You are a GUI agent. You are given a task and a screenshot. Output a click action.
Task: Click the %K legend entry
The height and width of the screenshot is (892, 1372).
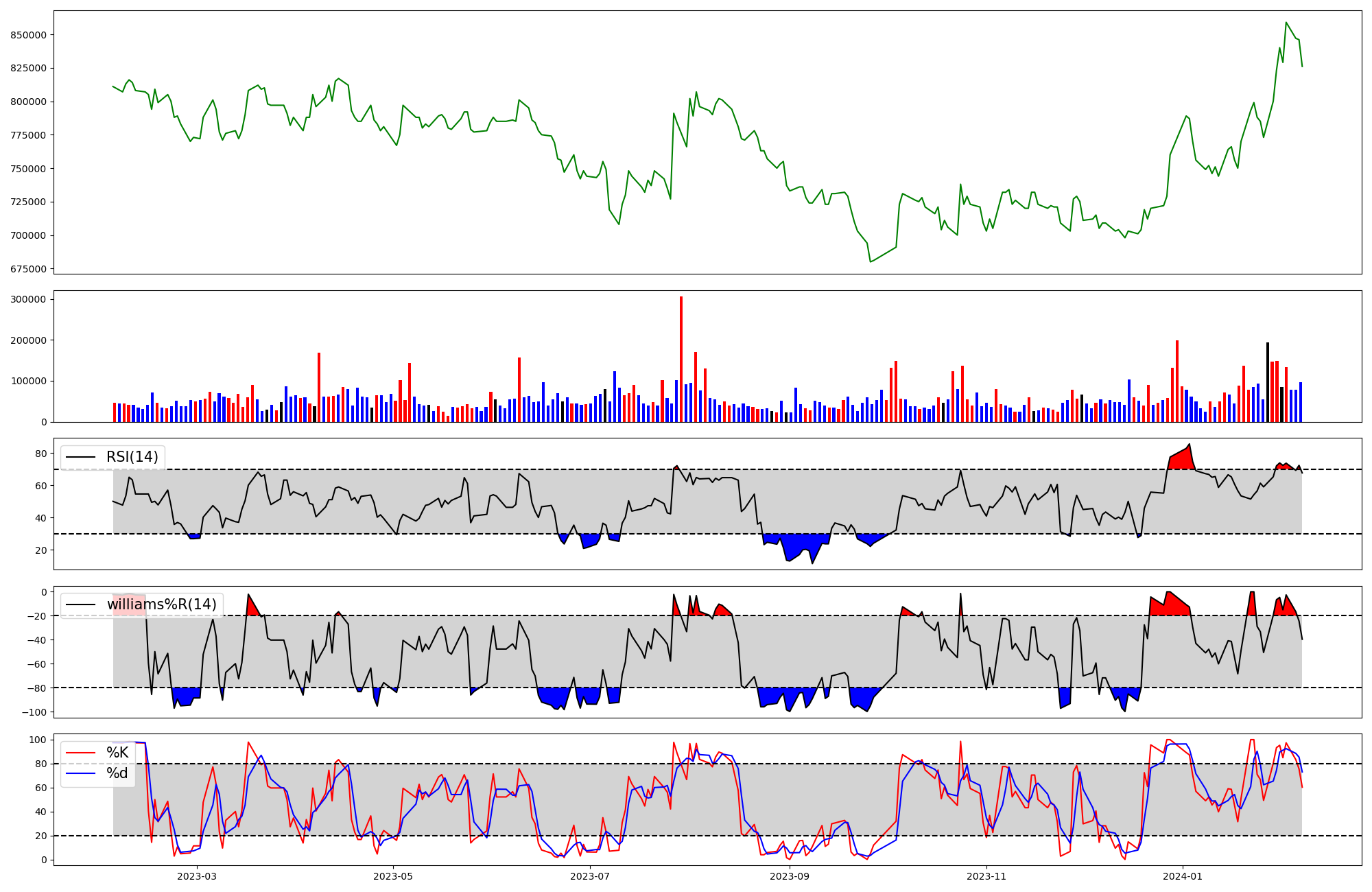[117, 753]
